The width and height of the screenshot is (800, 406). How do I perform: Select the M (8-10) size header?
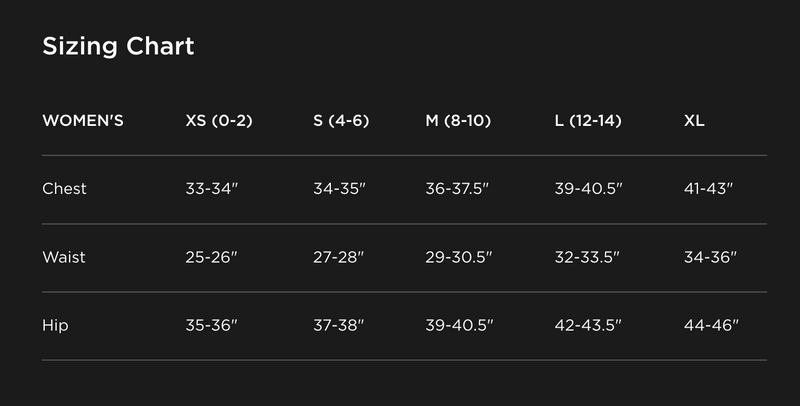pos(458,121)
